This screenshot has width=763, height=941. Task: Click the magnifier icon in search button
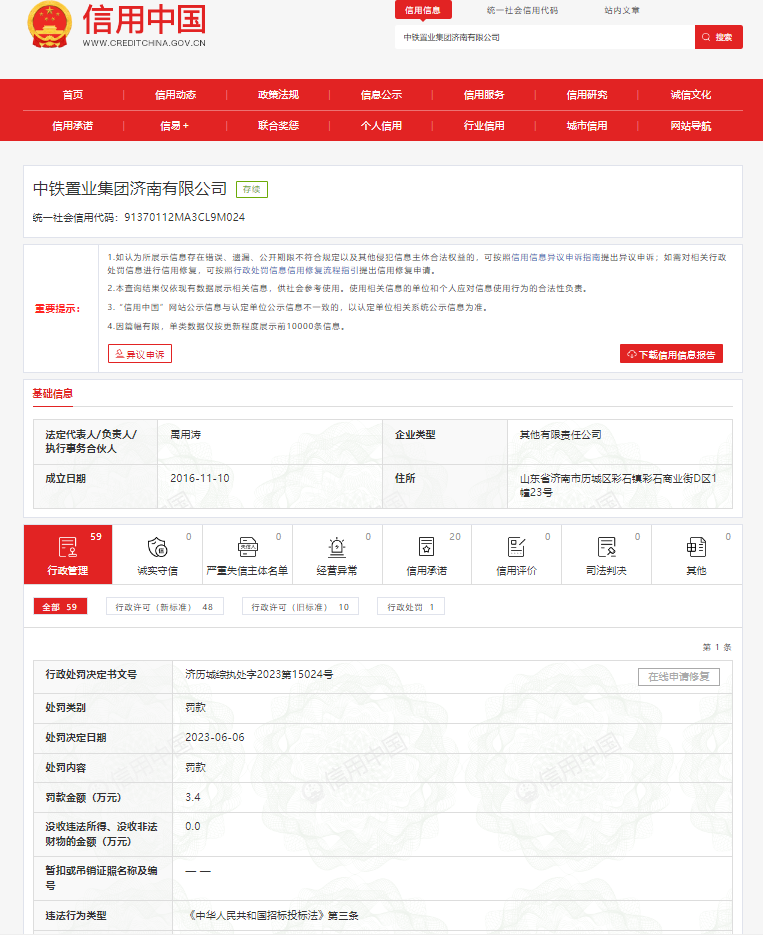click(706, 37)
